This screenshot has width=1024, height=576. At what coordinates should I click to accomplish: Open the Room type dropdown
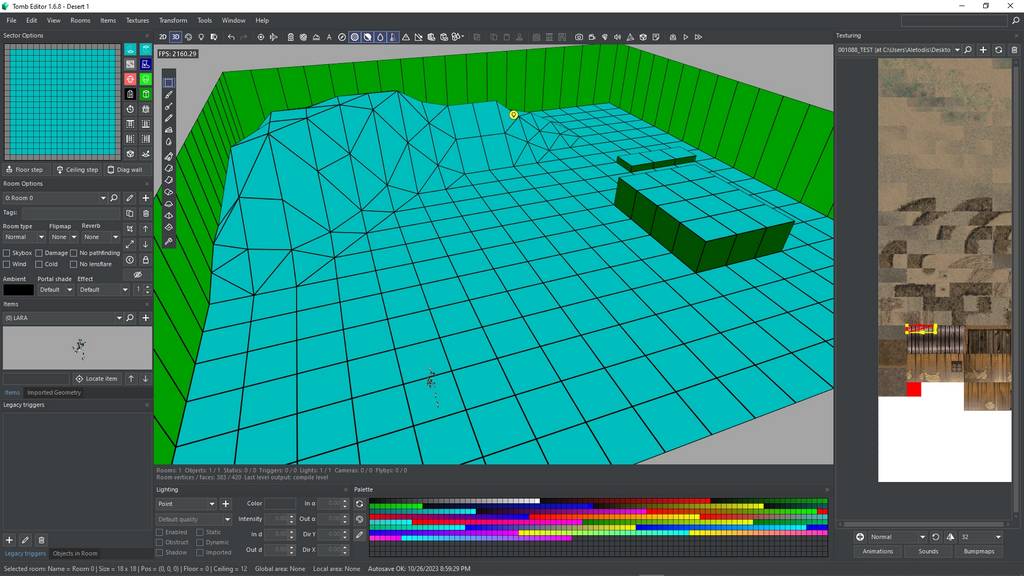tap(25, 237)
